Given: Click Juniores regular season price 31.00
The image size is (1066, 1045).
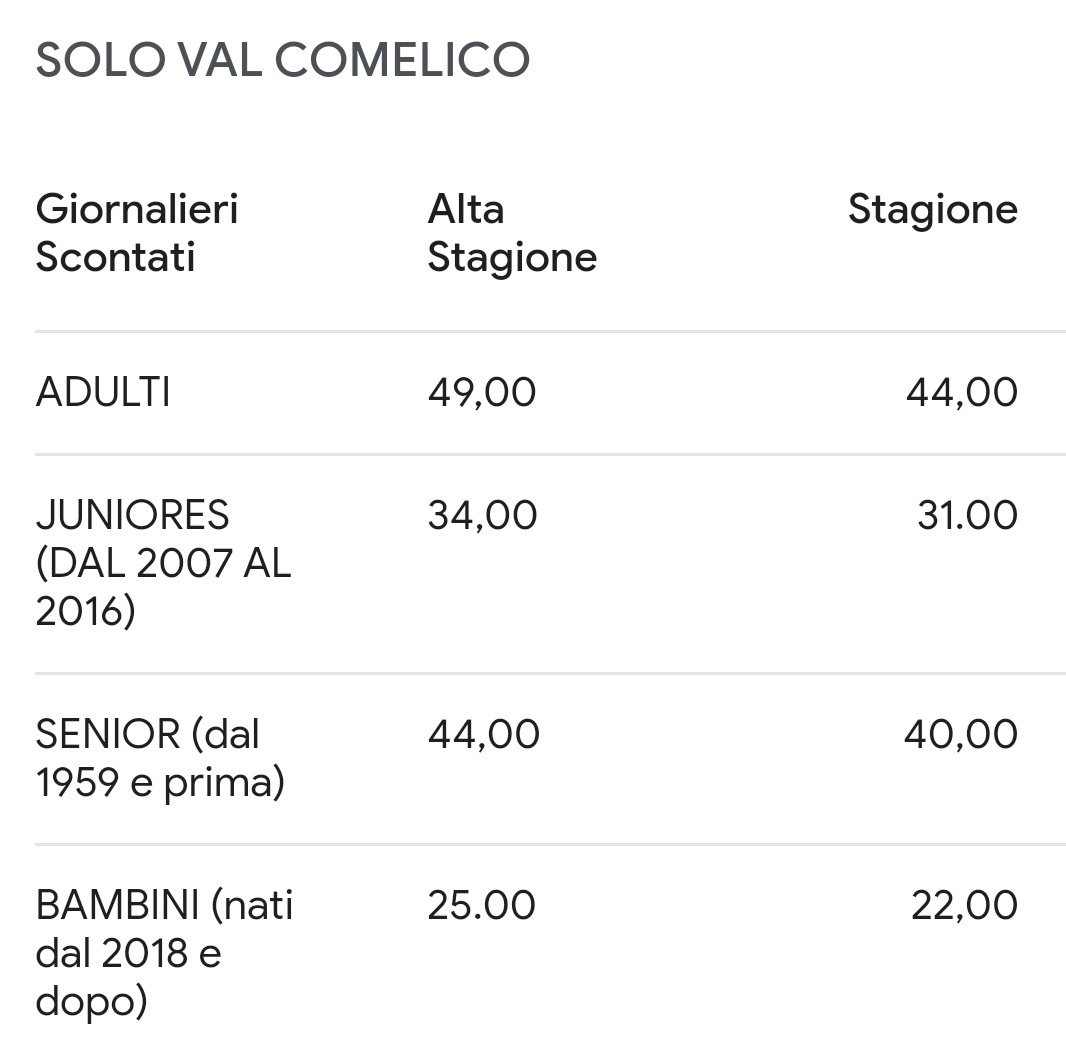Looking at the screenshot, I should 967,516.
